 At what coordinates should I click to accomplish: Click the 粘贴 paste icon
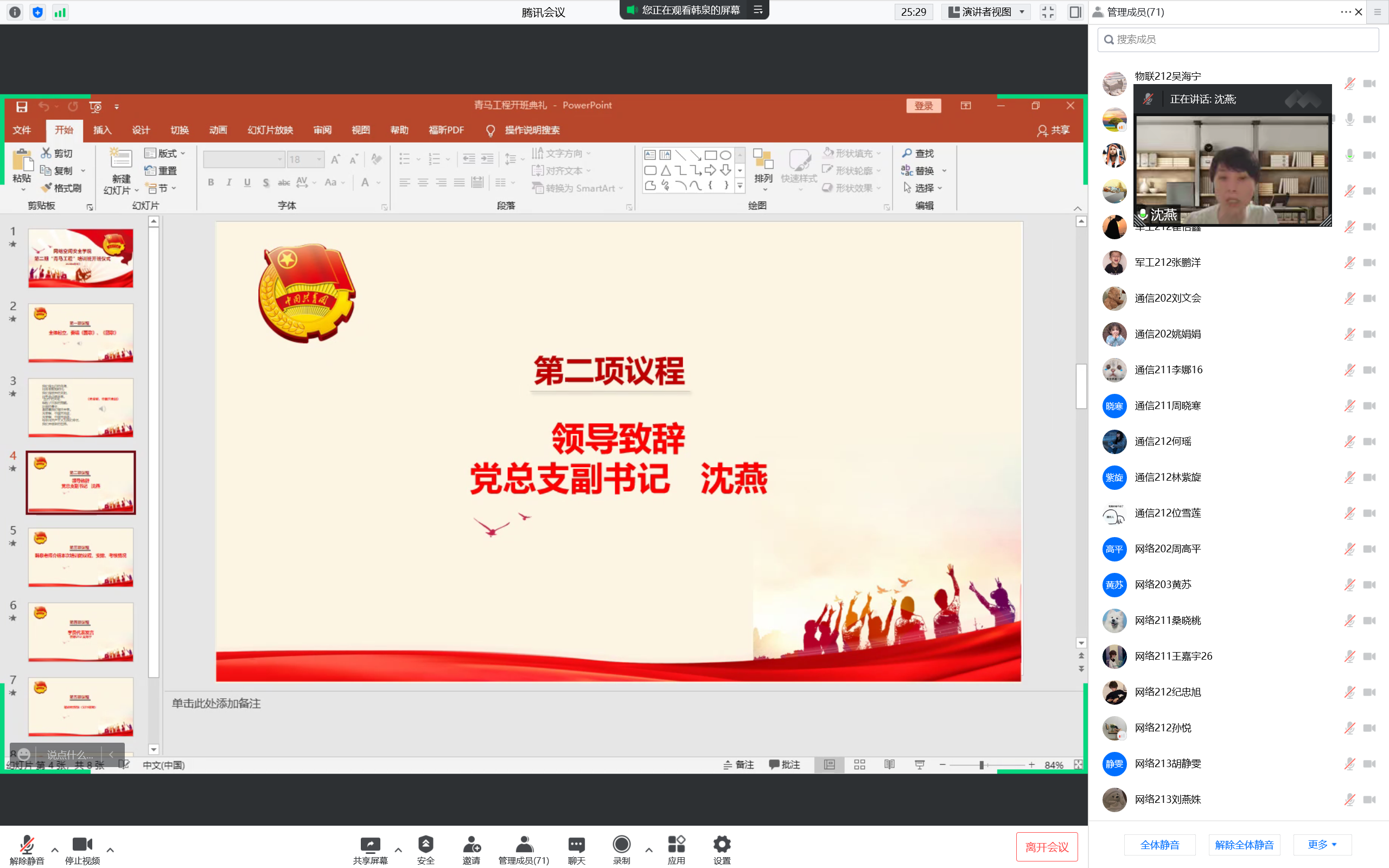pyautogui.click(x=22, y=159)
